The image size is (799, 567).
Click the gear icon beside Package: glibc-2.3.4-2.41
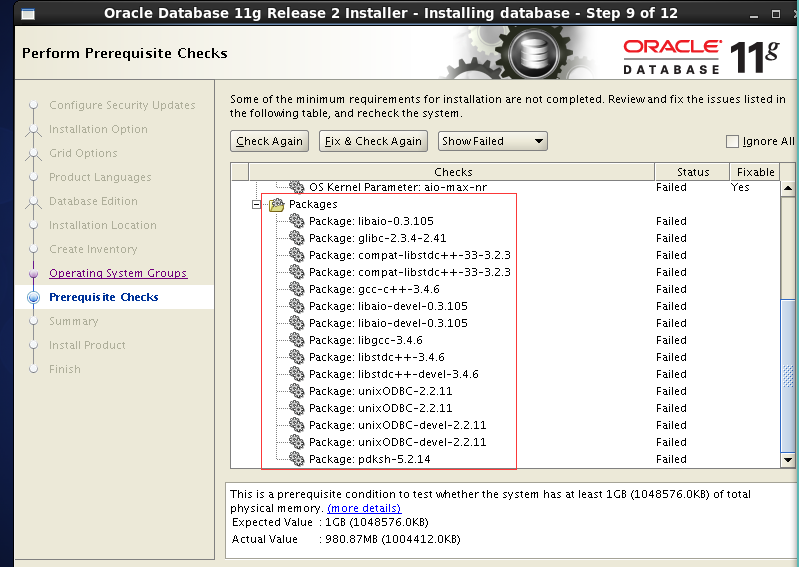(297, 237)
